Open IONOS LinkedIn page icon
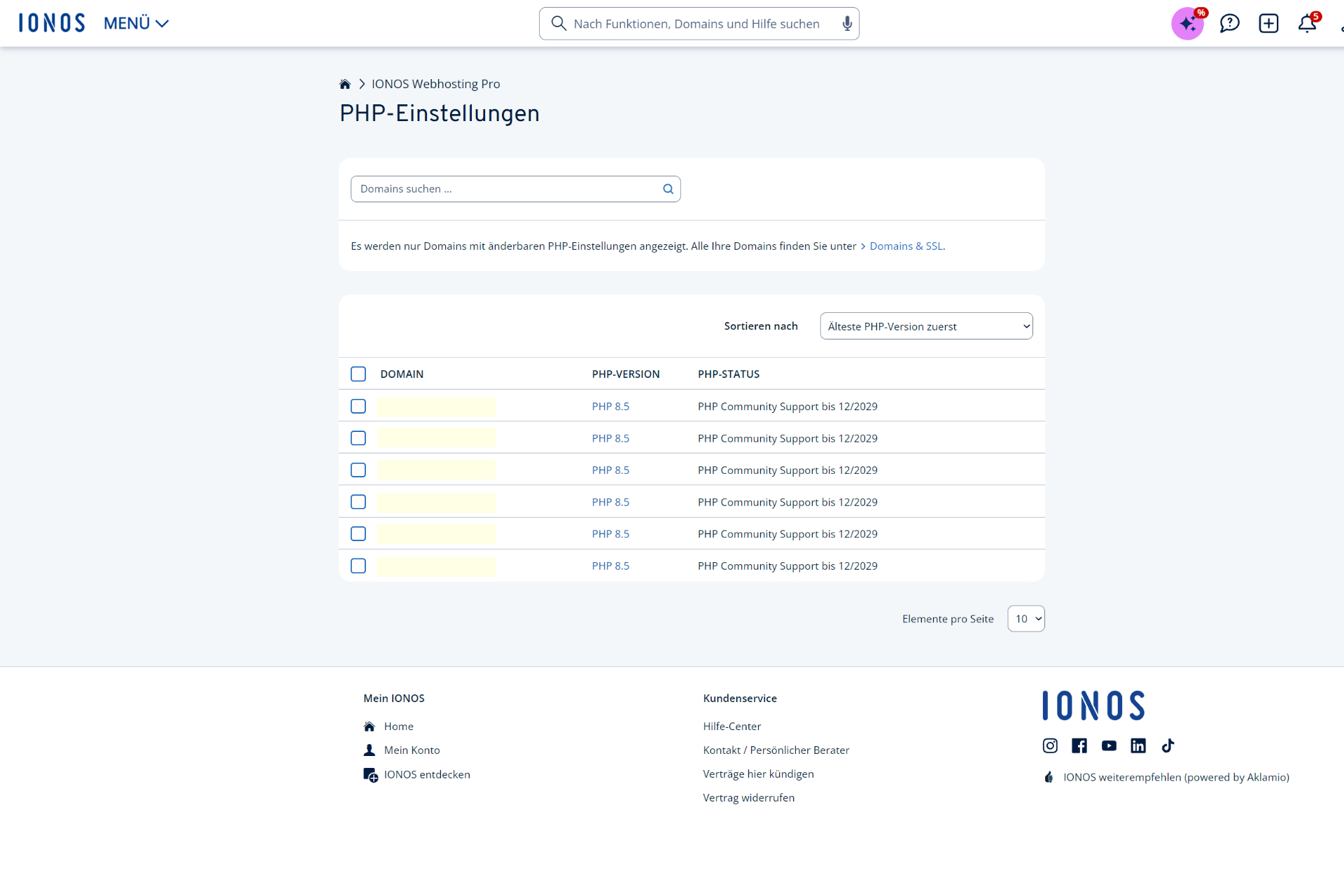This screenshot has height=896, width=1344. coord(1138,745)
